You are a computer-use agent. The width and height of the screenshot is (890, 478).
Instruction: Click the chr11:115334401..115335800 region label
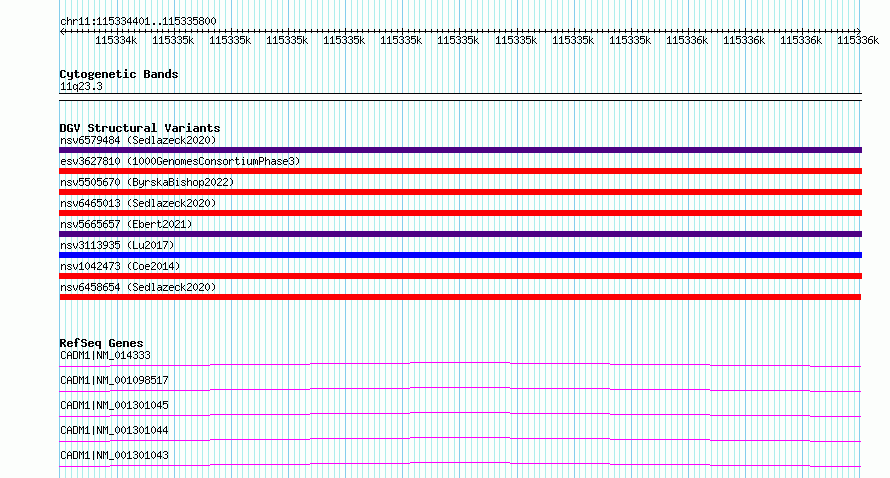pos(138,21)
